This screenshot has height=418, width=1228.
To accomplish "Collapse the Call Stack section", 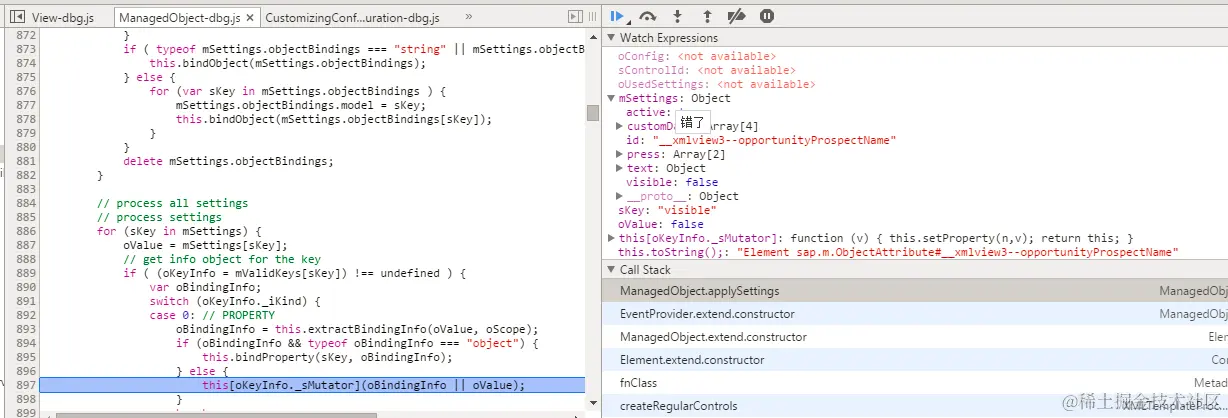I will pos(613,270).
